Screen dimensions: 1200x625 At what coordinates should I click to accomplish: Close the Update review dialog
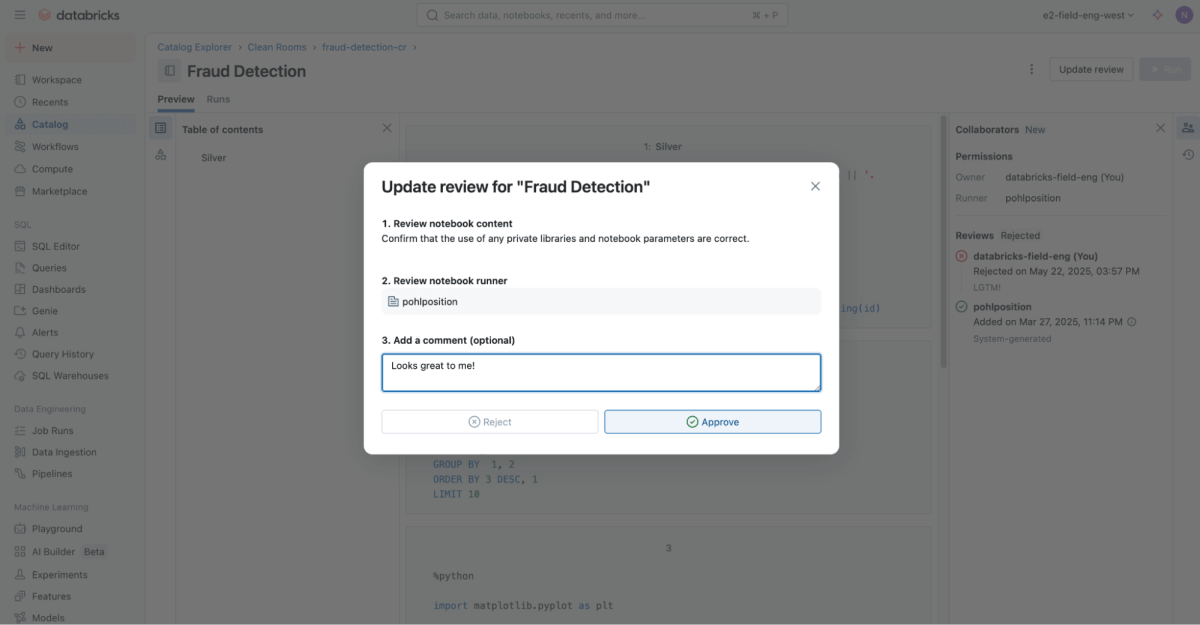click(815, 186)
